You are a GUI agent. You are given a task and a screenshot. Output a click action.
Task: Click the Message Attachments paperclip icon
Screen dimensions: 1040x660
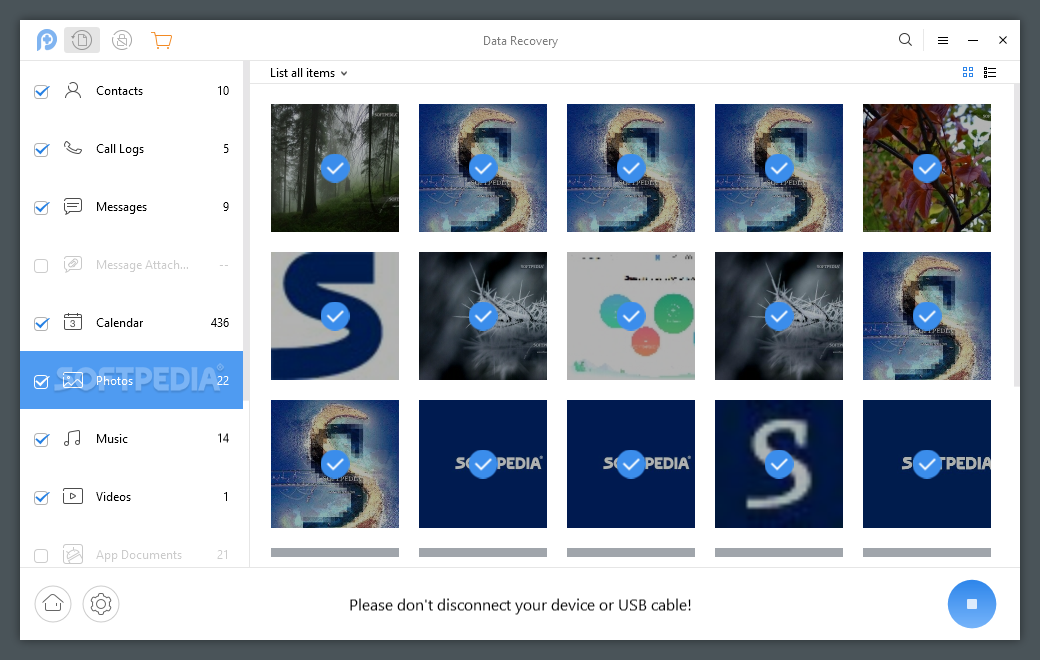(73, 264)
